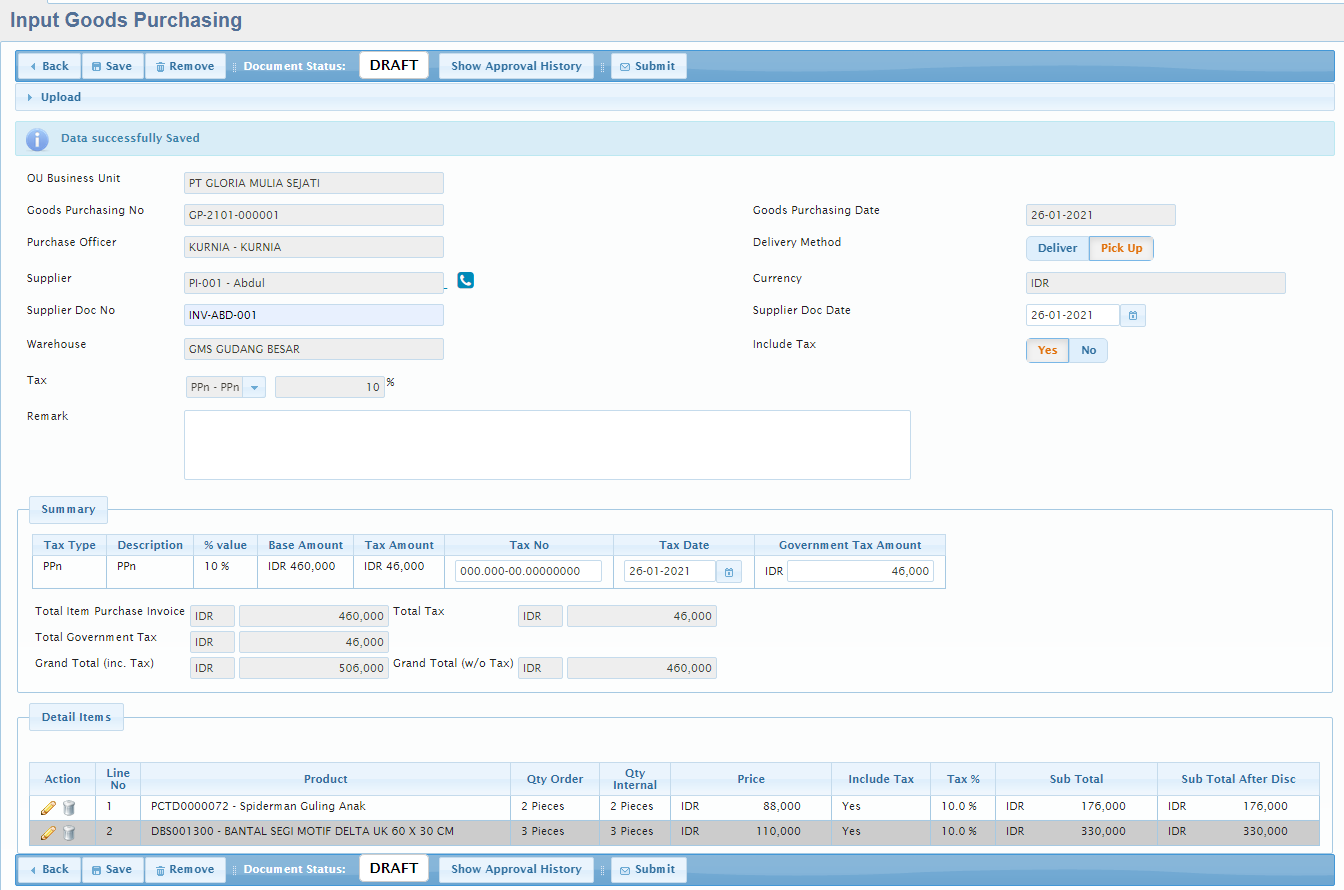Screen dimensions: 1344x890
Task: Click the bottom toolbar Save button
Action: (x=113, y=869)
